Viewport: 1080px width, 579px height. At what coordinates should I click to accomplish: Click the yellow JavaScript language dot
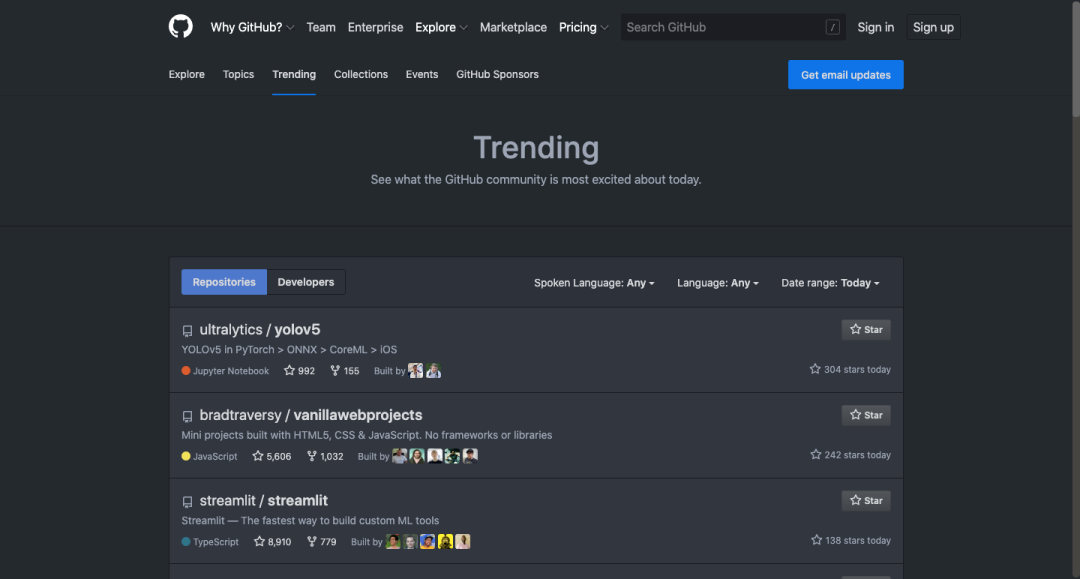[186, 456]
